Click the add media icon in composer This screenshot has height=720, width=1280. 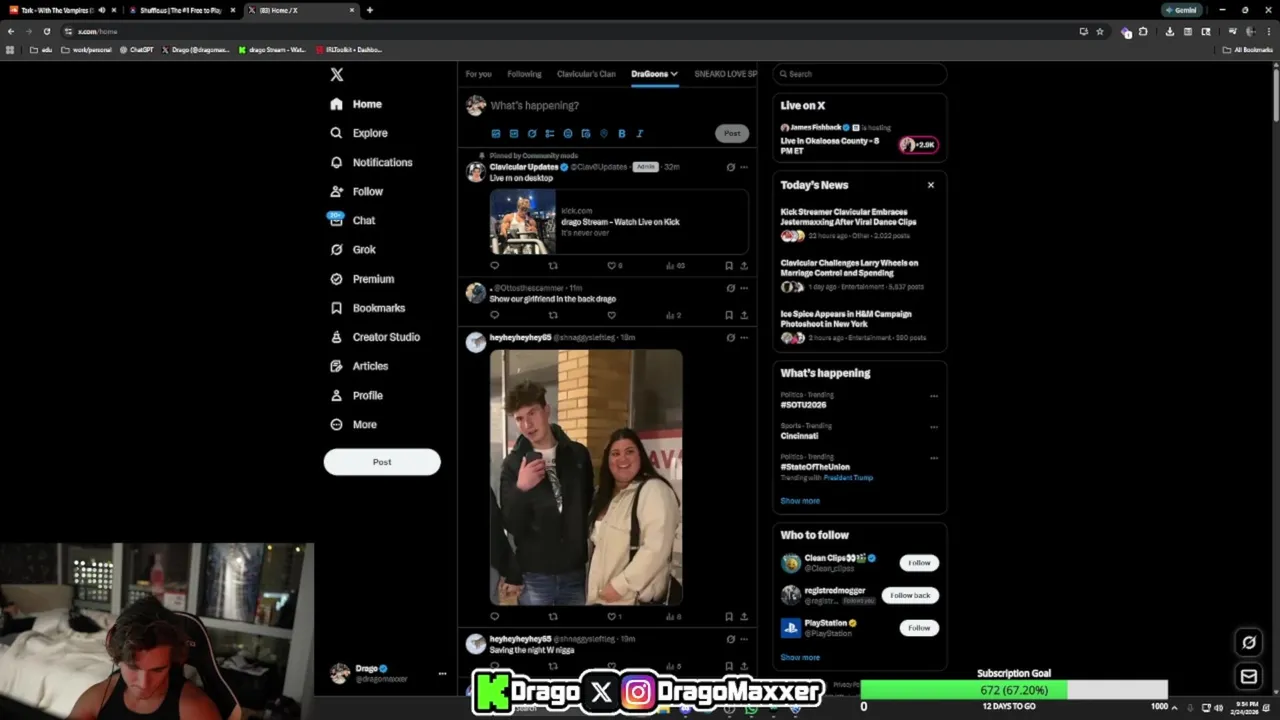point(496,133)
